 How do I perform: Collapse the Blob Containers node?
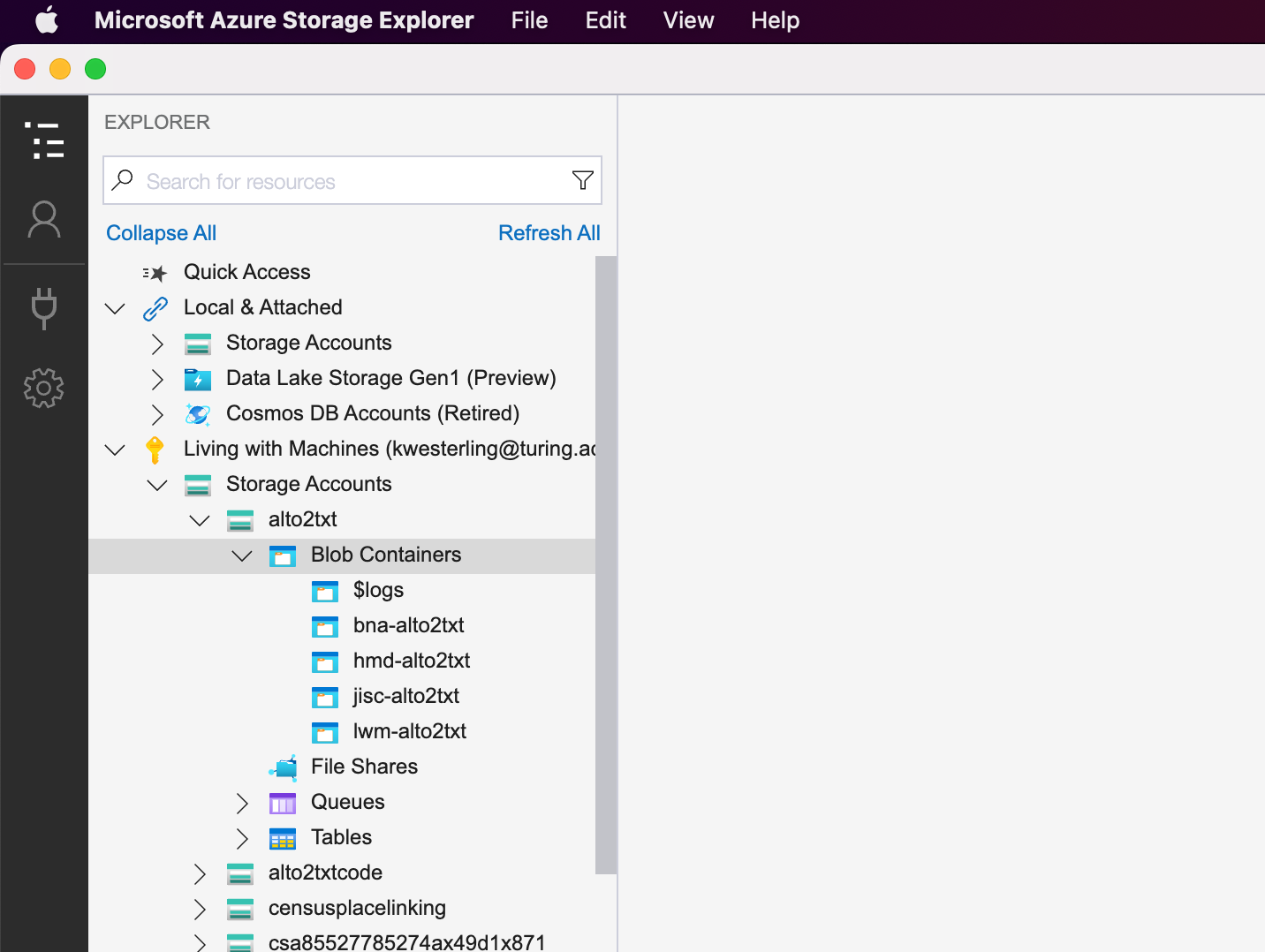[x=242, y=555]
